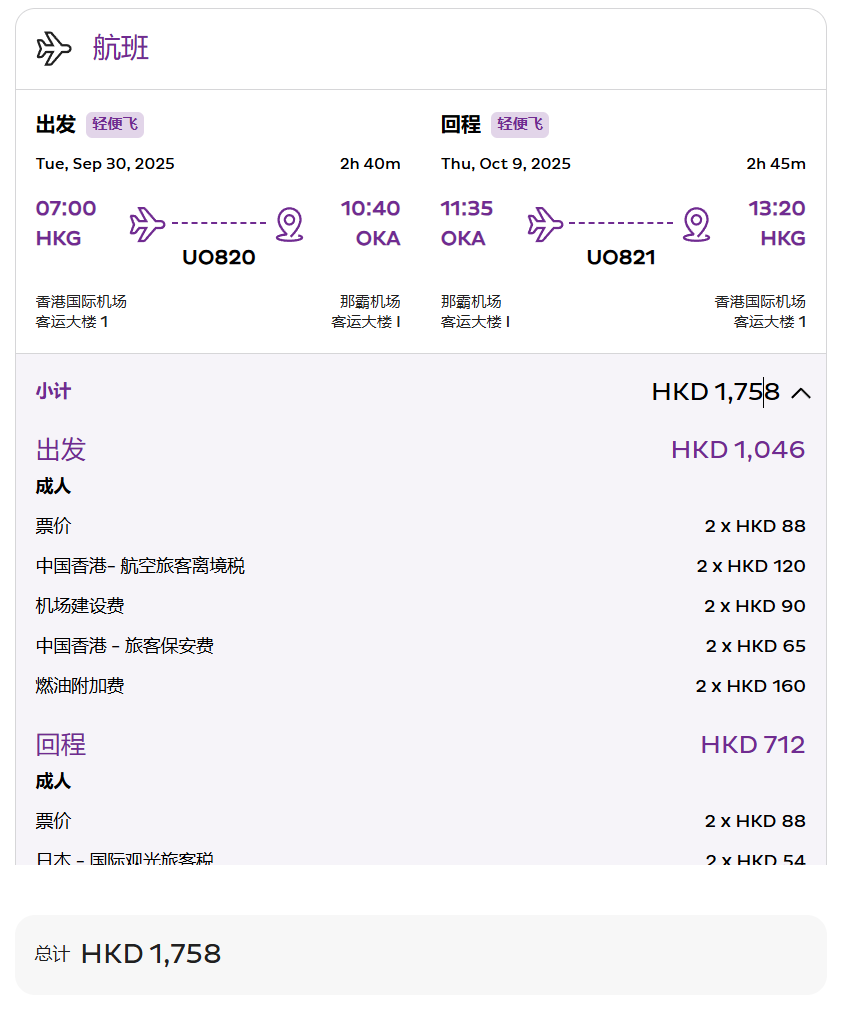The image size is (846, 1009).
Task: Click return arrival time 13:20
Action: click(777, 208)
